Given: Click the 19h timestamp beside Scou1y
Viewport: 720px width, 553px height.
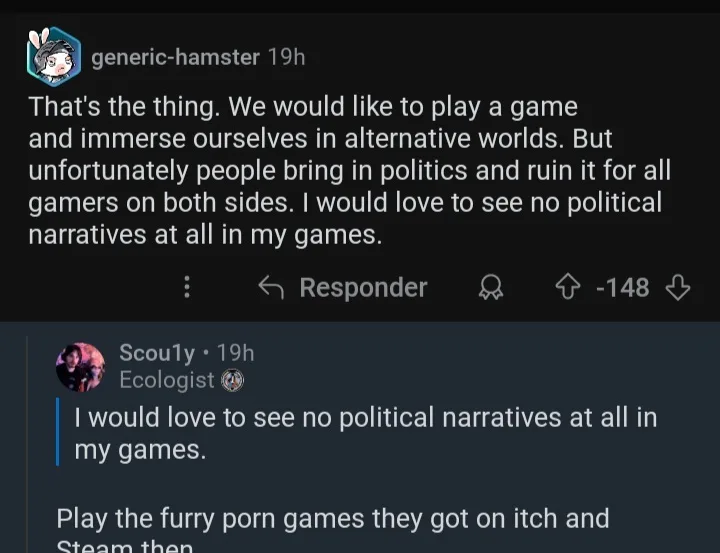Looking at the screenshot, I should point(235,353).
